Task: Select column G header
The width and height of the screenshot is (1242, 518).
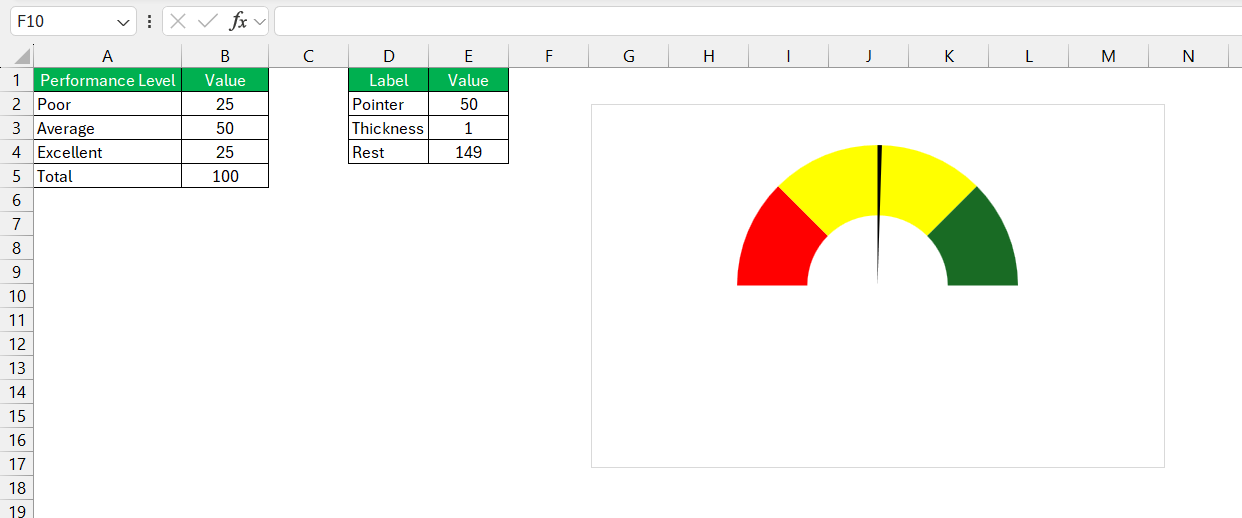Action: (x=628, y=56)
